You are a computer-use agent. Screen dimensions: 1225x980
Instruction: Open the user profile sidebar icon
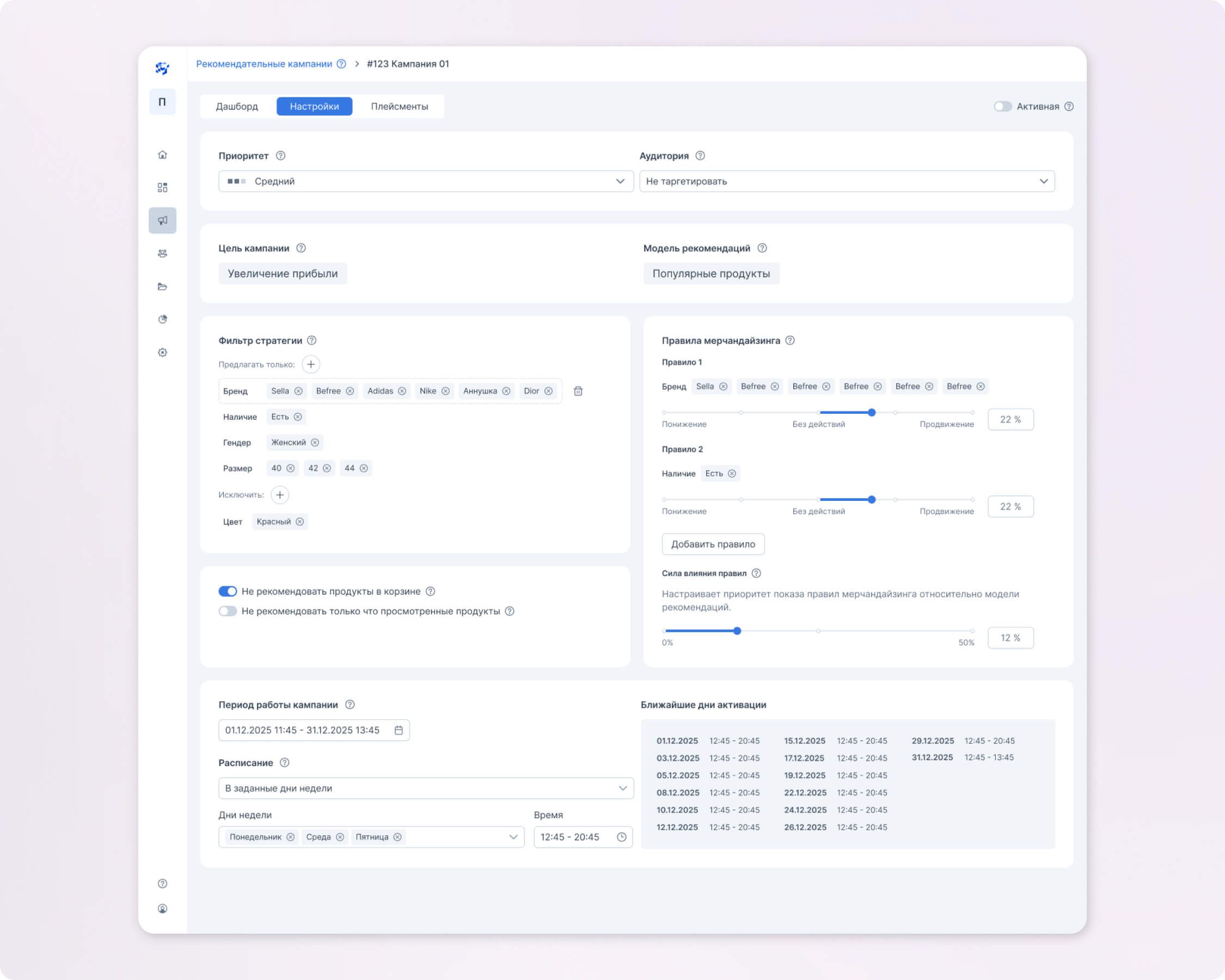coord(162,909)
